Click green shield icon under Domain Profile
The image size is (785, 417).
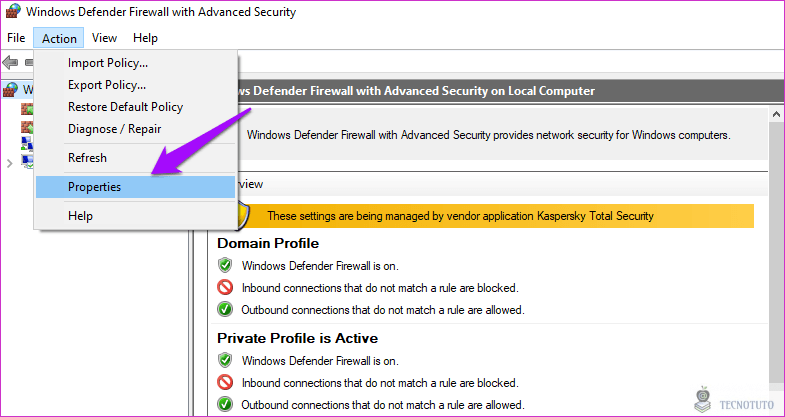click(x=225, y=265)
